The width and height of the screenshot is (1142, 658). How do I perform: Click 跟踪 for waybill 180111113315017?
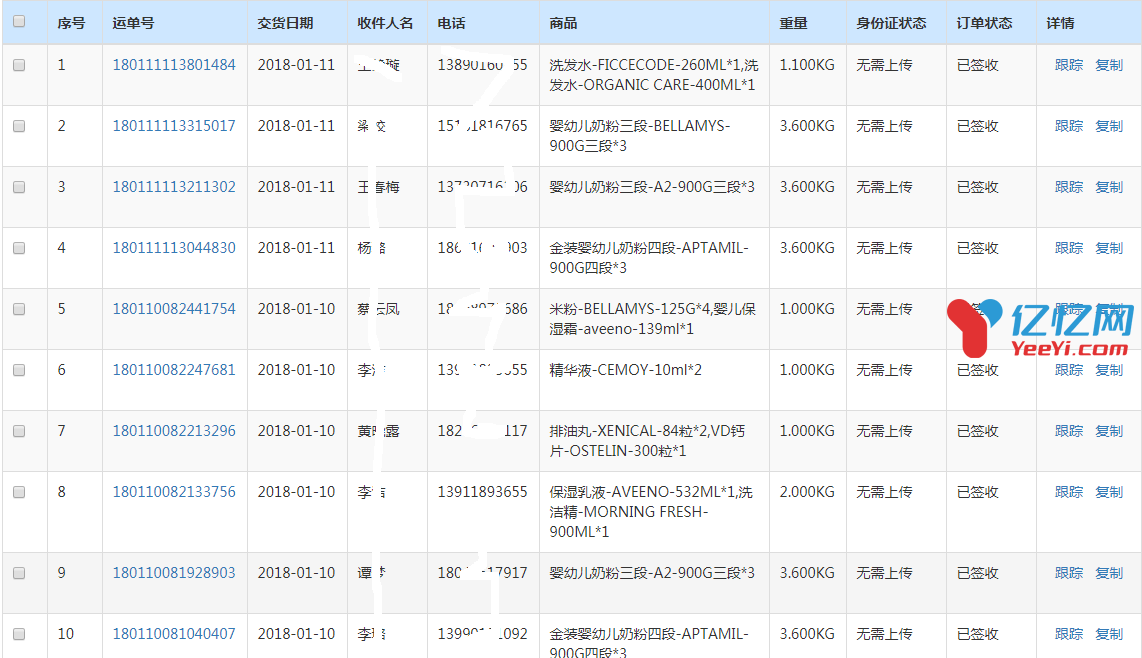pos(1068,126)
